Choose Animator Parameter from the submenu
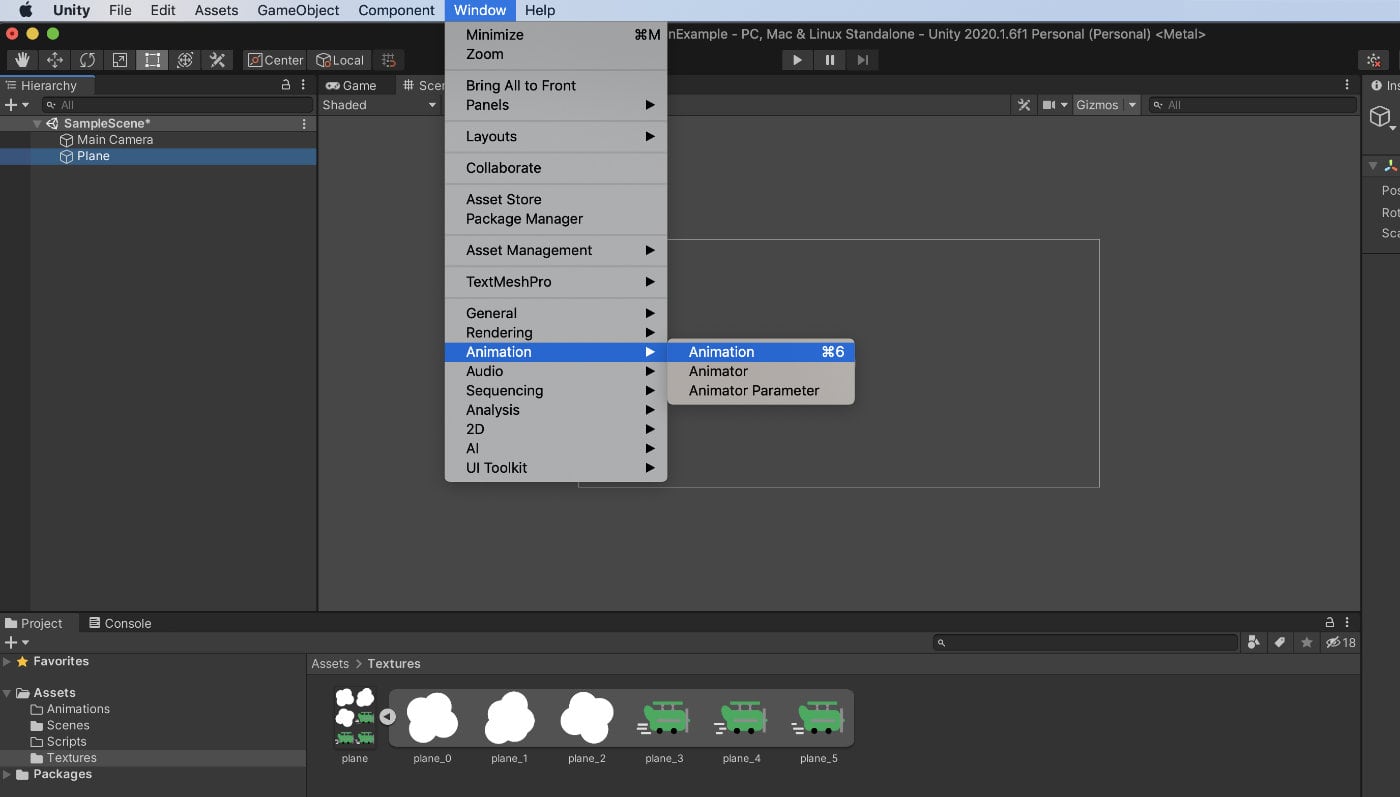Image resolution: width=1400 pixels, height=797 pixels. (x=761, y=391)
